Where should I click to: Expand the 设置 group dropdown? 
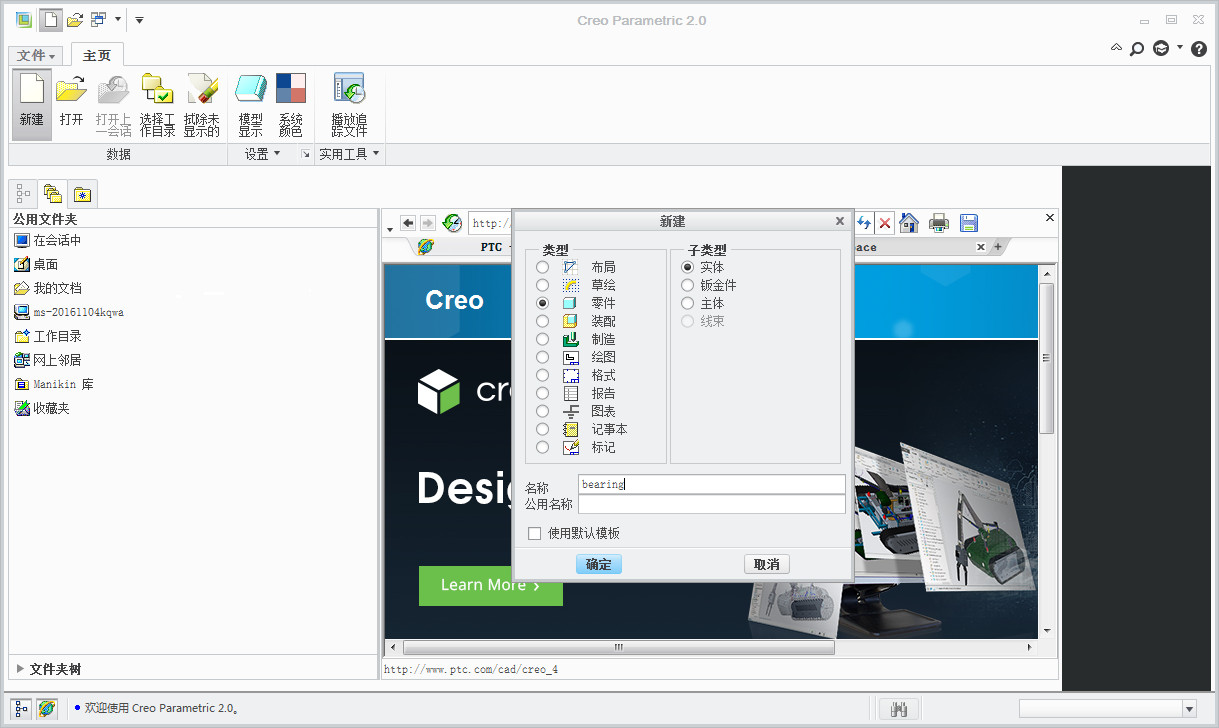point(263,154)
